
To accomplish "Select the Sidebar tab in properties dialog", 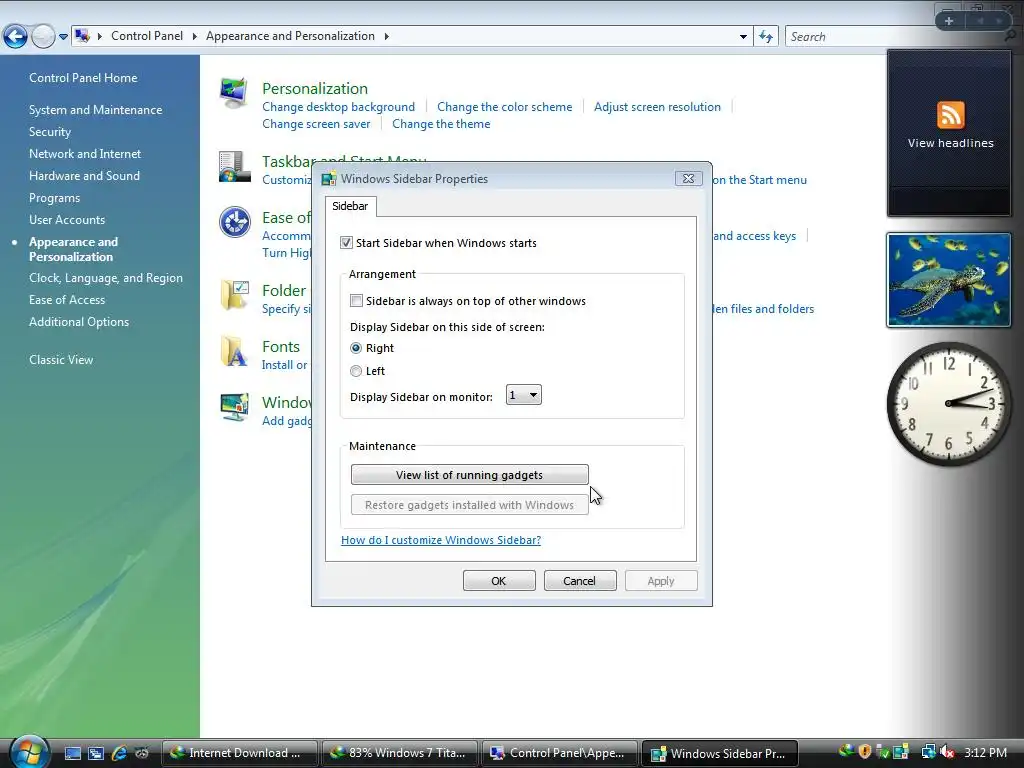I will 350,206.
